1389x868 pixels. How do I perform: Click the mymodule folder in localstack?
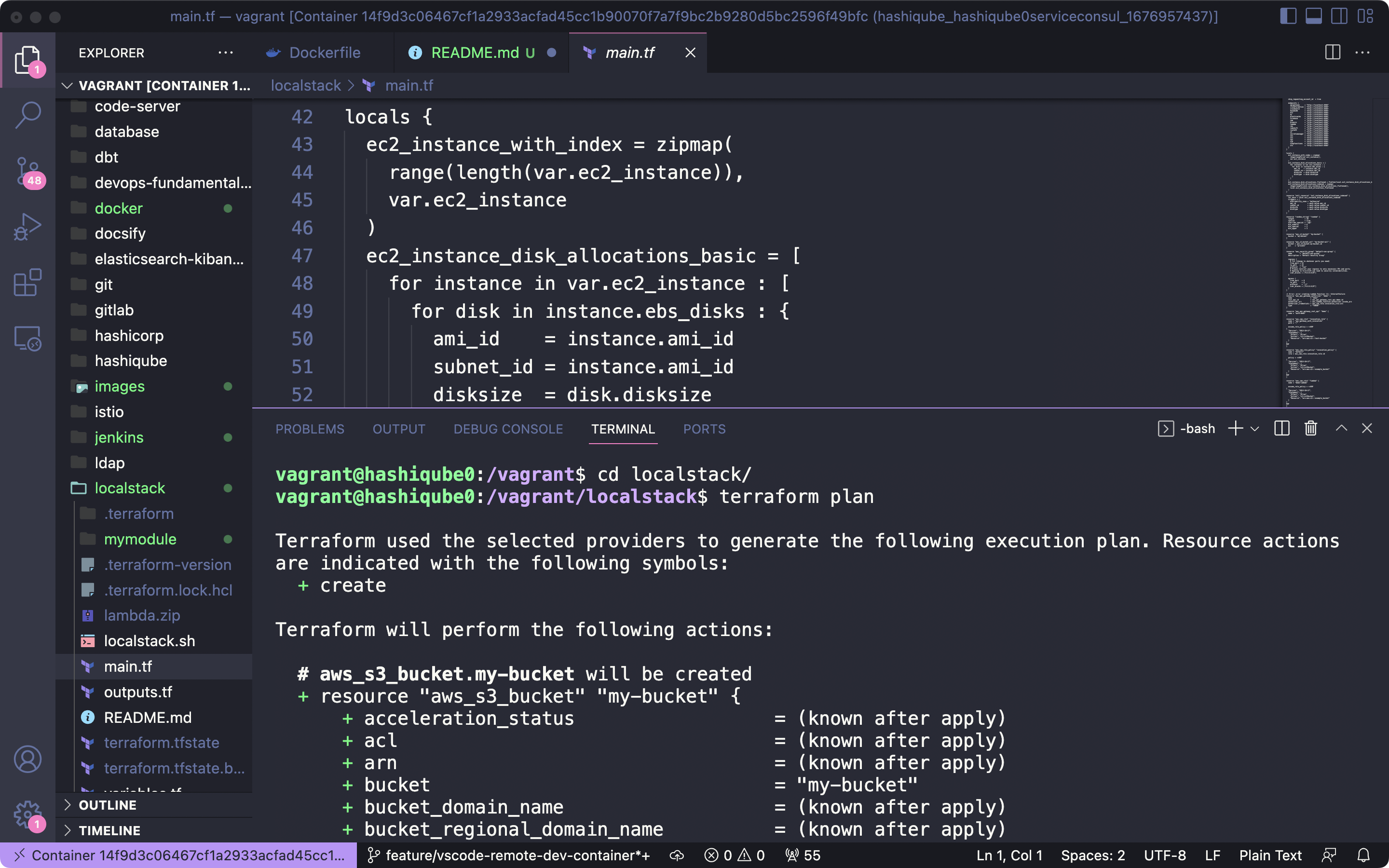click(140, 539)
